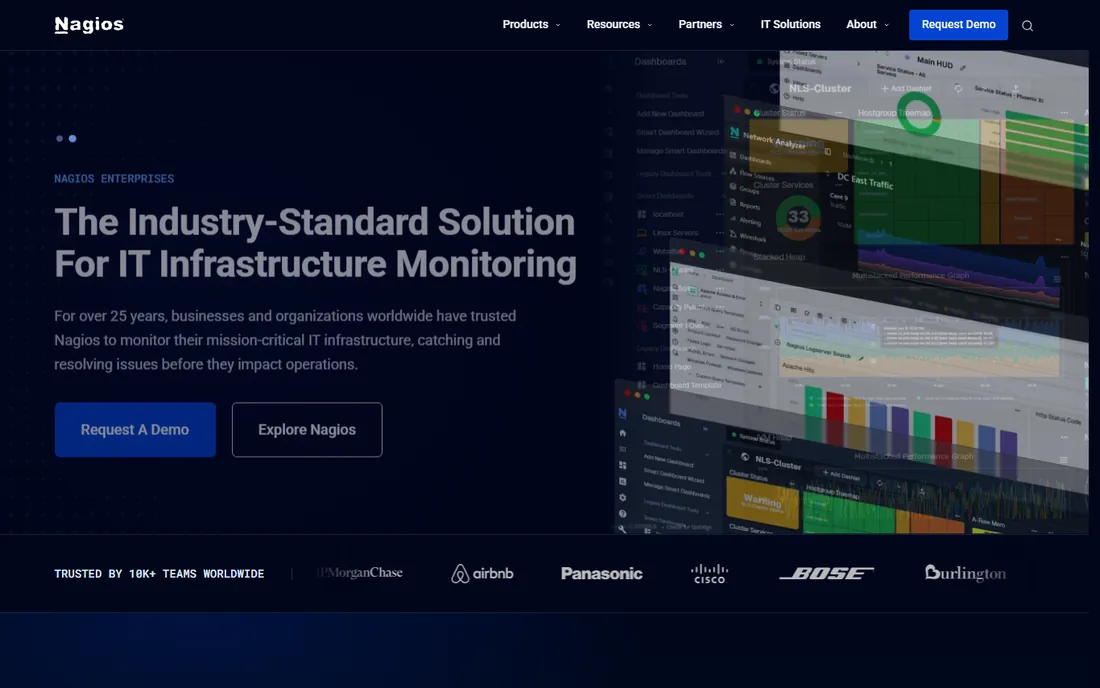This screenshot has height=688, width=1100.
Task: Click the "Industry-Standard Solution" headline
Action: click(316, 243)
